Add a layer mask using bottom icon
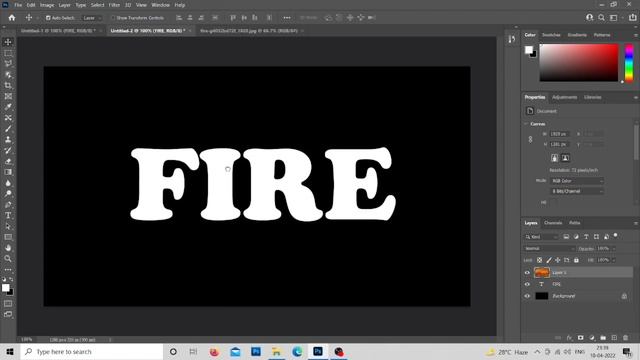The width and height of the screenshot is (640, 360). click(580, 338)
